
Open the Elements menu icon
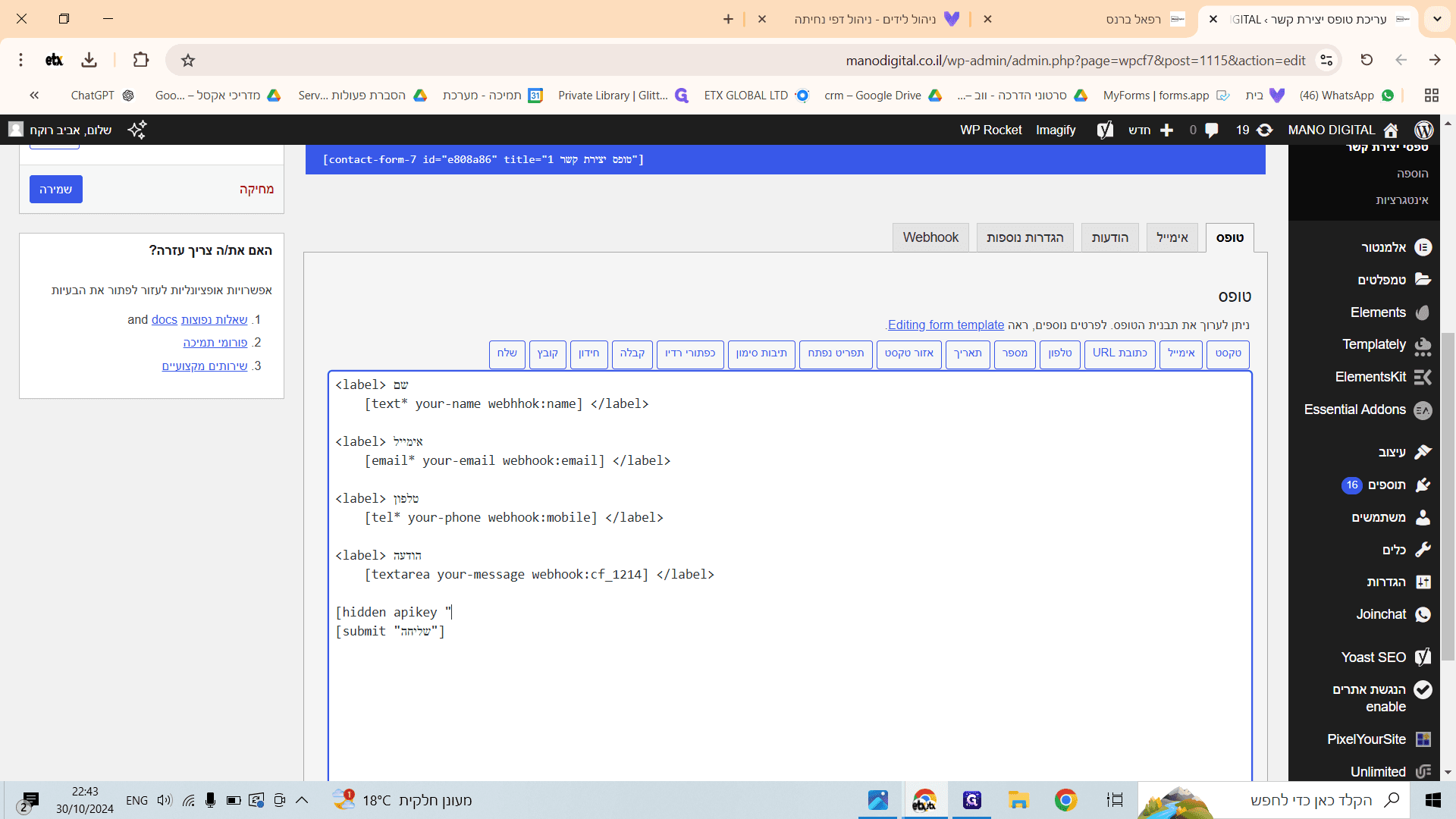1423,312
